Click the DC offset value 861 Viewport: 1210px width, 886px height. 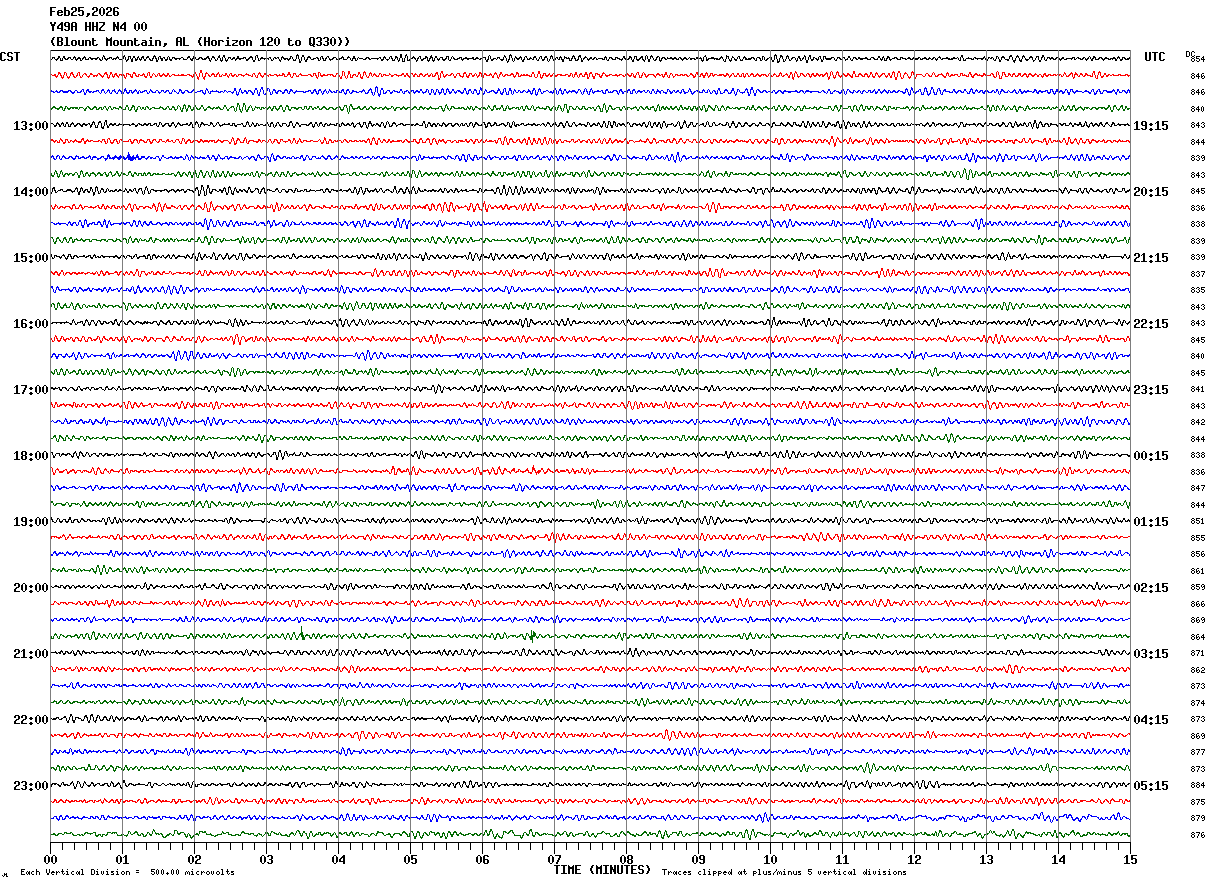coord(1197,571)
